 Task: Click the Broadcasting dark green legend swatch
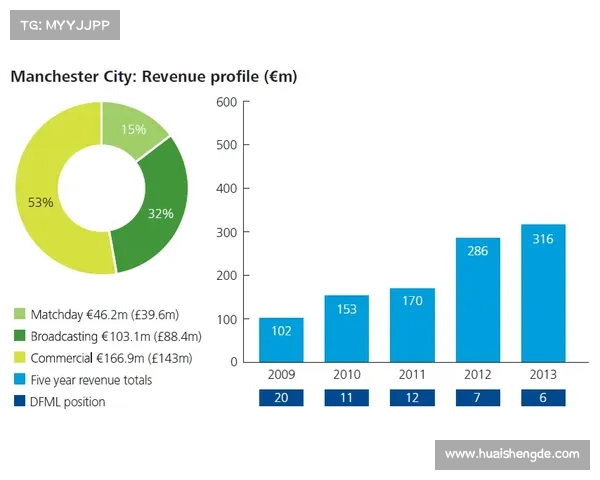[20, 336]
